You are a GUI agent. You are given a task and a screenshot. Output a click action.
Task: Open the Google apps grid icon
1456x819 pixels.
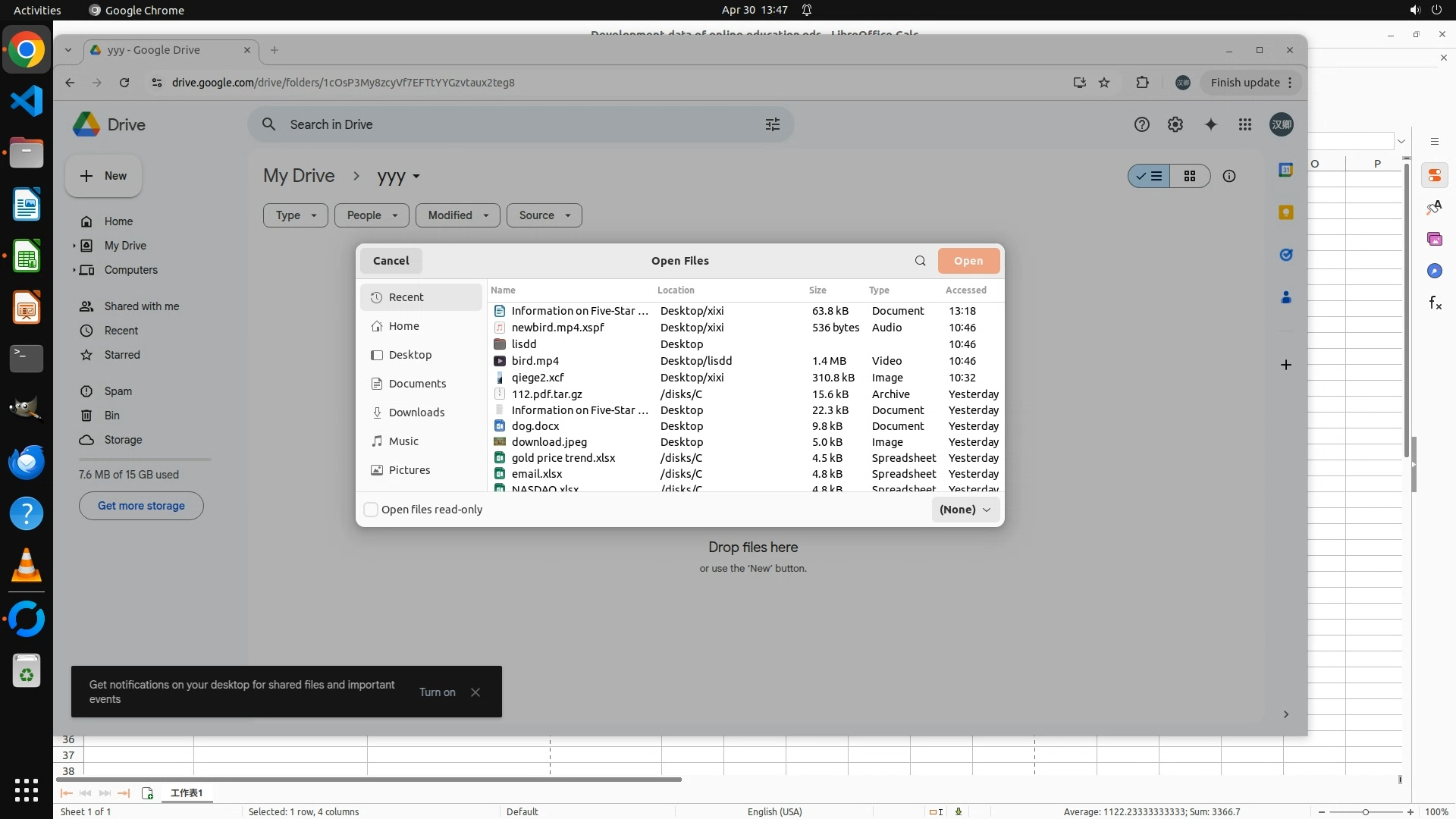(1245, 124)
